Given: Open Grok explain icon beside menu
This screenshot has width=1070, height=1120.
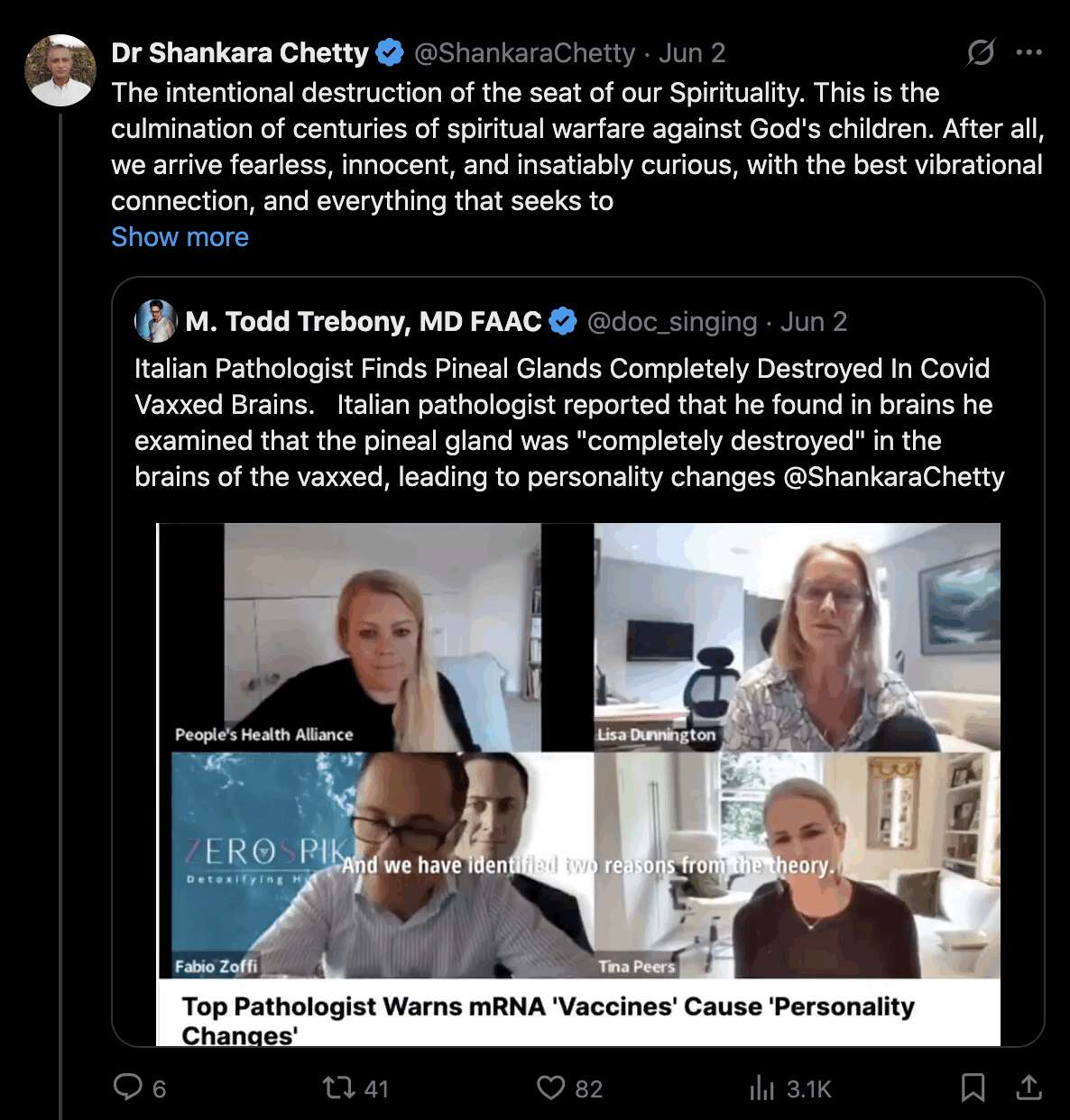Looking at the screenshot, I should pos(981,52).
